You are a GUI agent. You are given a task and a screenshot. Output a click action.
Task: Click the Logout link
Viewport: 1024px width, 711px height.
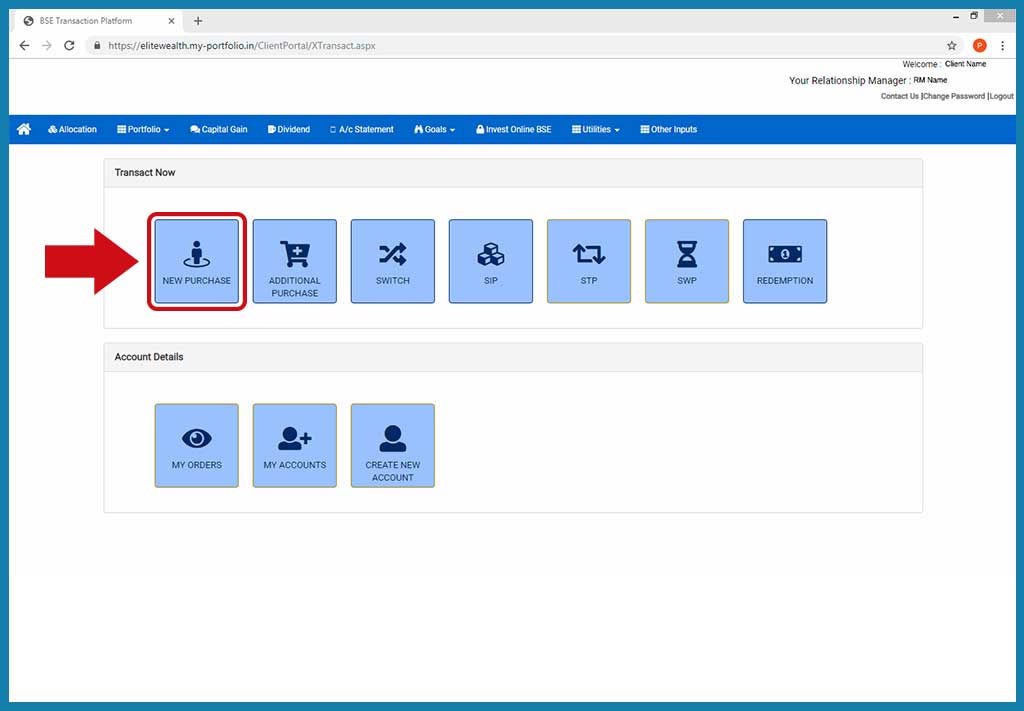coord(1001,96)
